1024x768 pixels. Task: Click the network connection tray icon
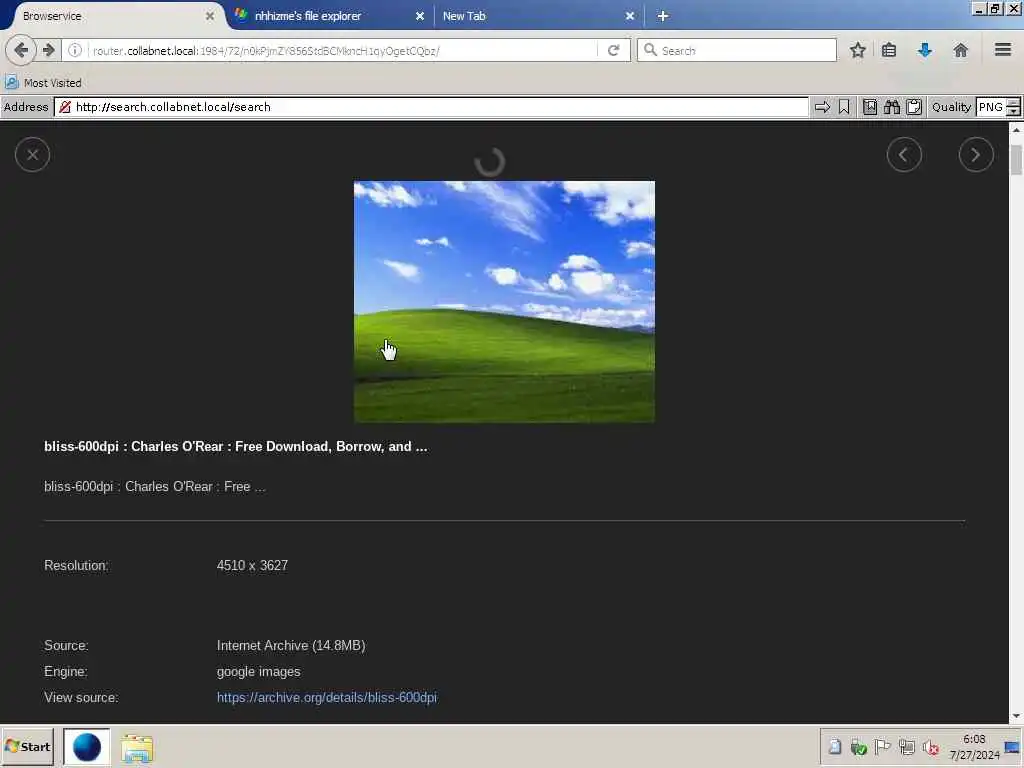906,746
